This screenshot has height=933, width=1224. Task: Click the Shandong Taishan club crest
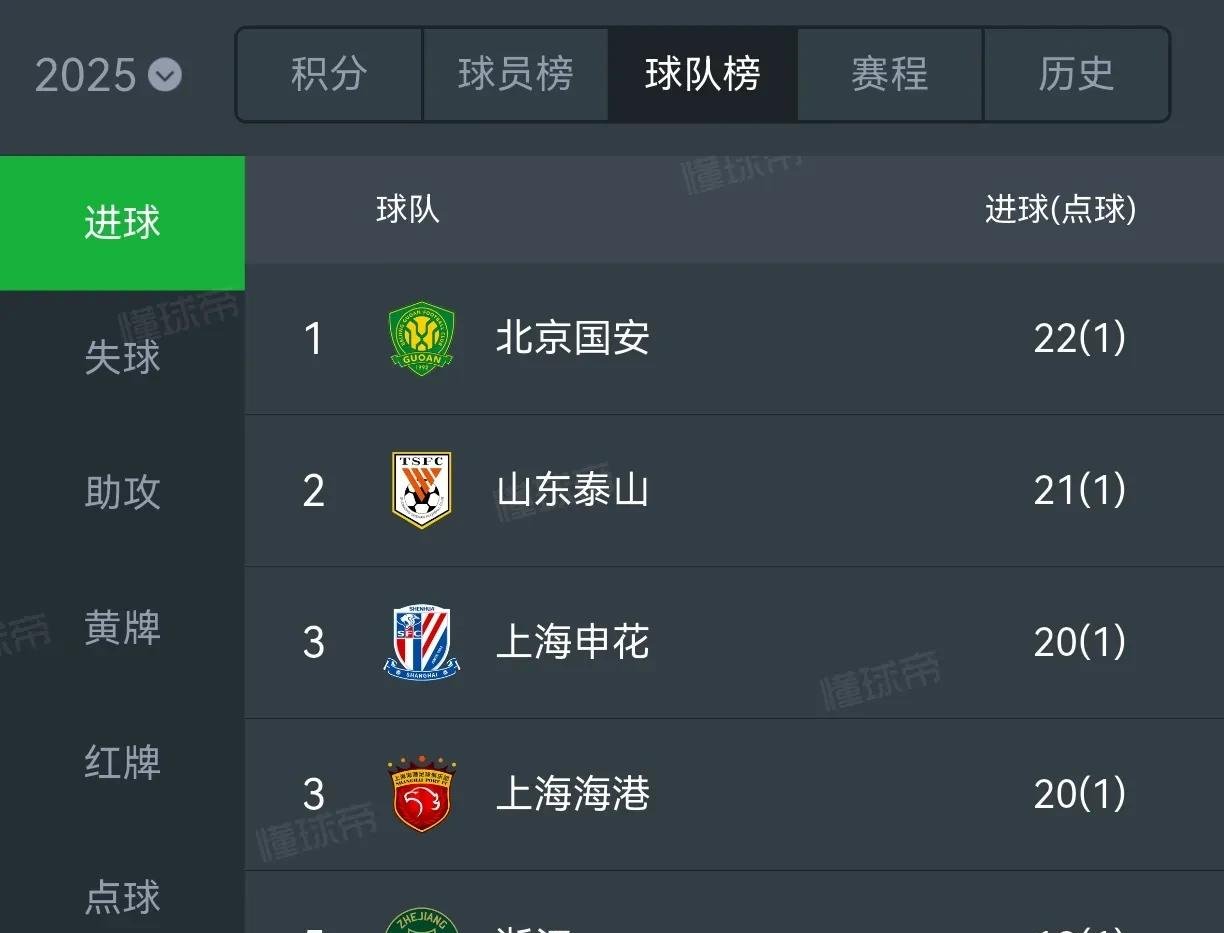421,490
